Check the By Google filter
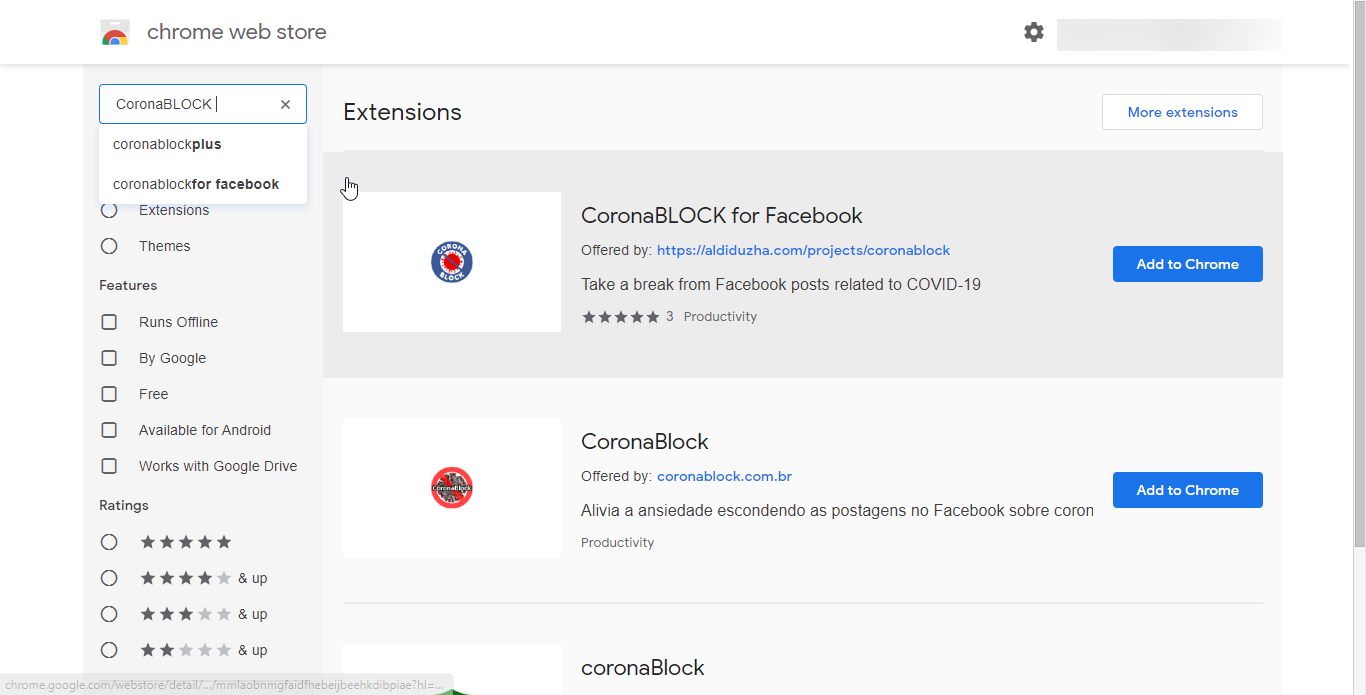The image size is (1366, 695). point(109,358)
